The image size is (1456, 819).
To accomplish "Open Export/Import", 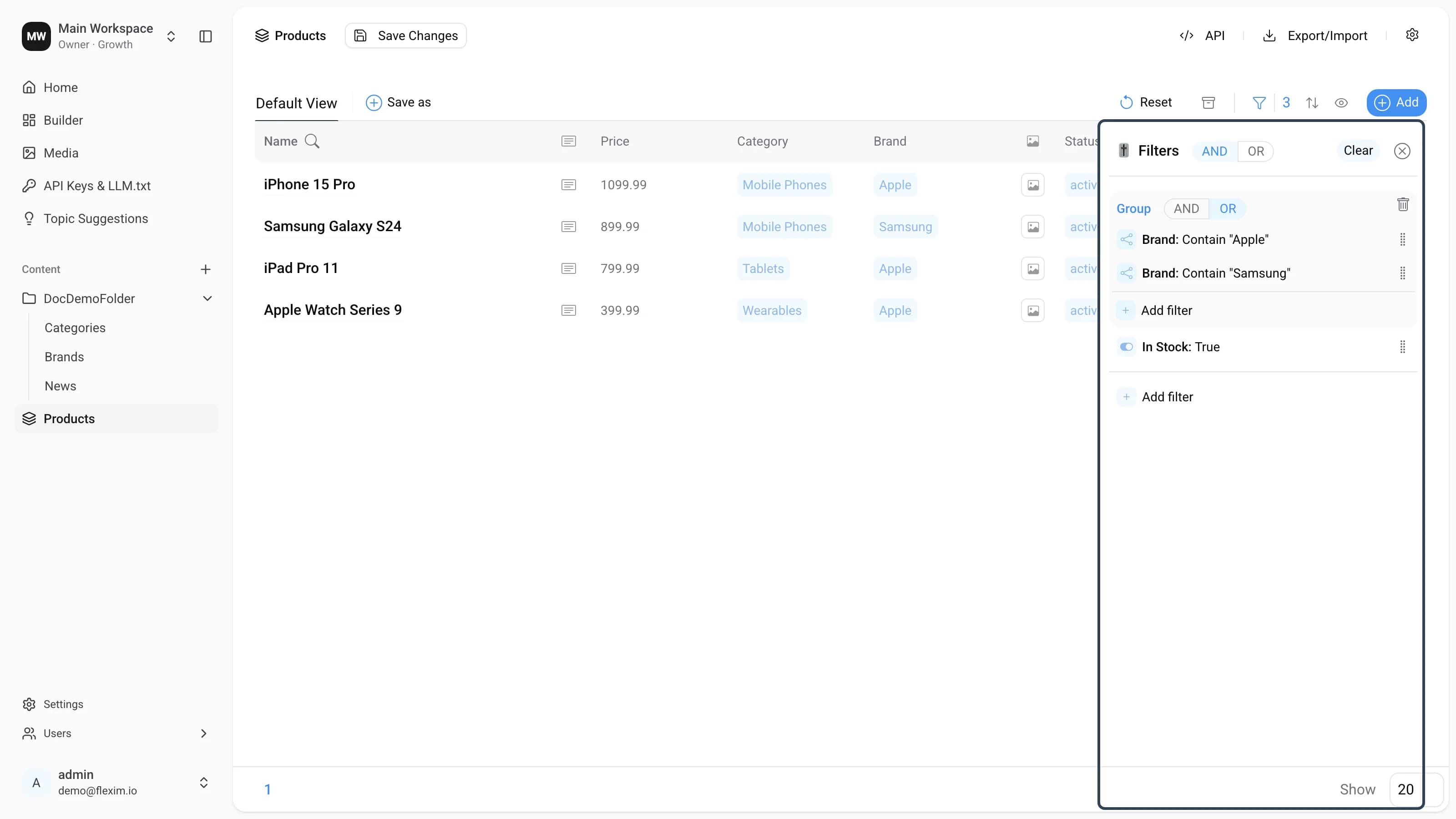I will tap(1314, 35).
